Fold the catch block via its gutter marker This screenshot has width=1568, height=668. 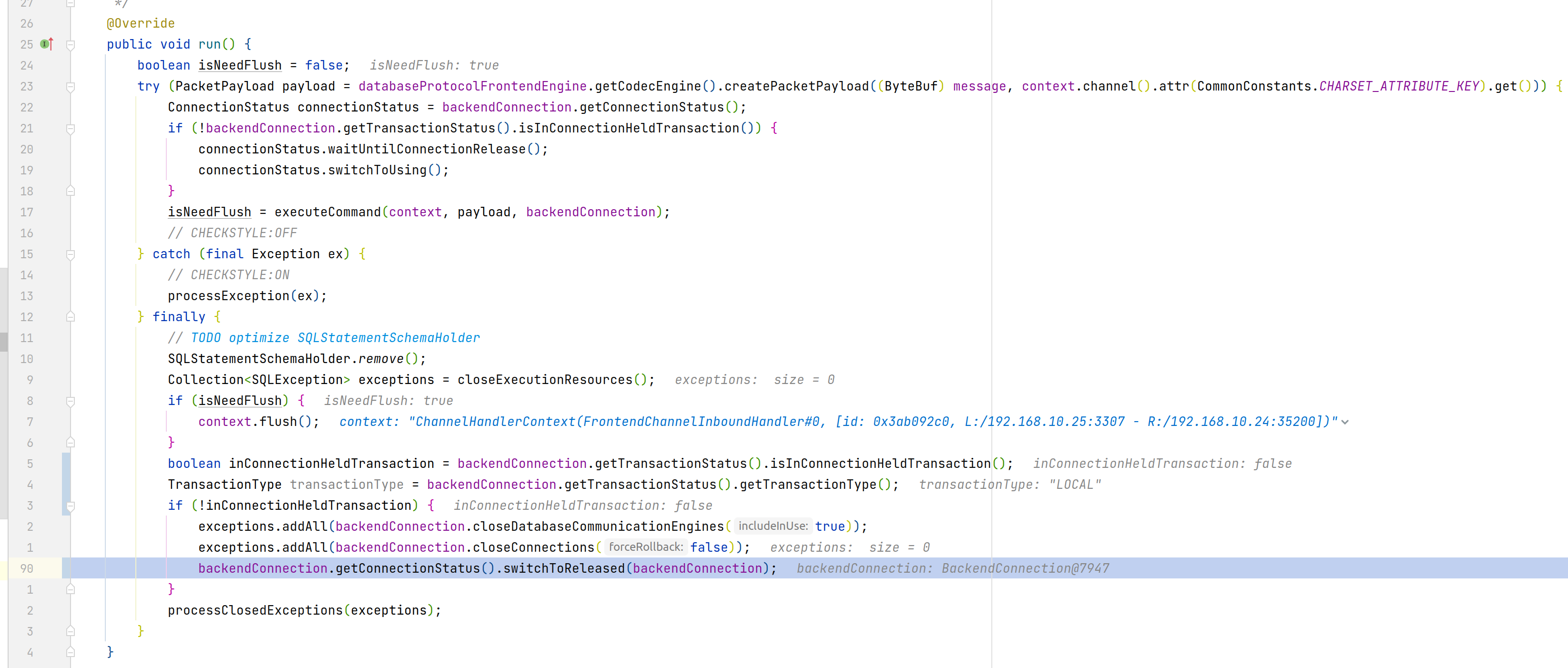[x=71, y=254]
